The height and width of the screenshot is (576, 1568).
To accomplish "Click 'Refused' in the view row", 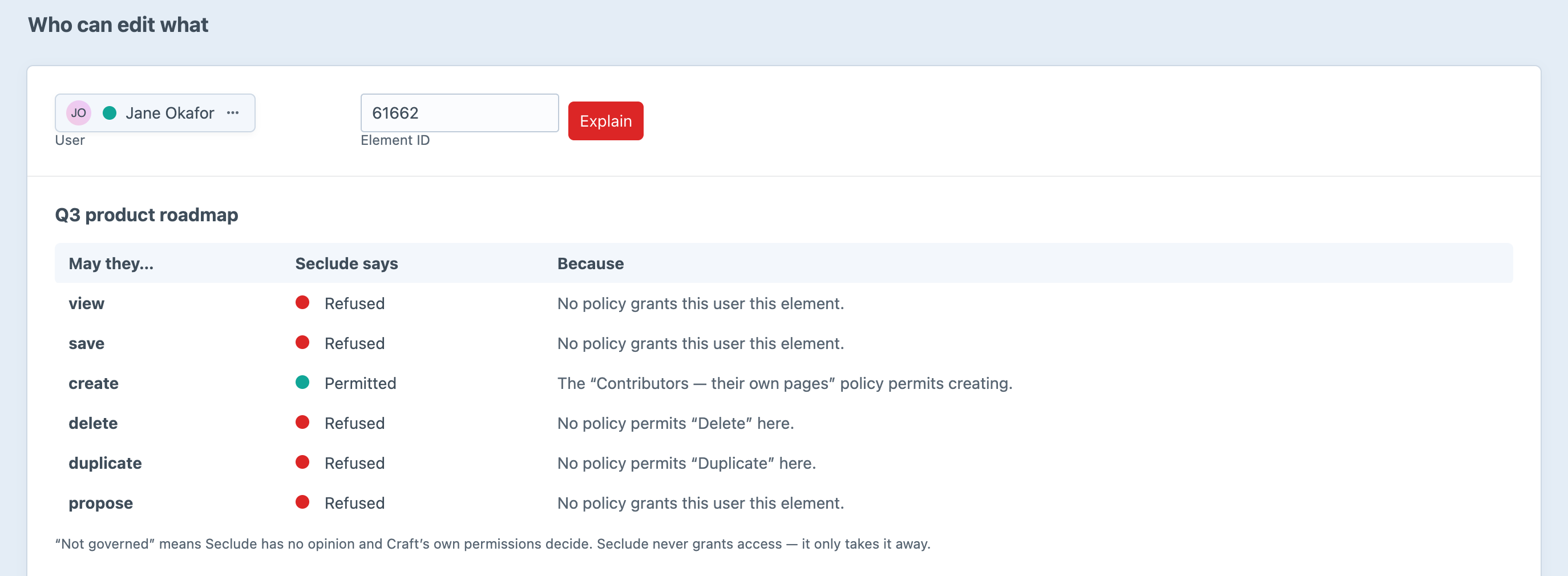I will (354, 303).
